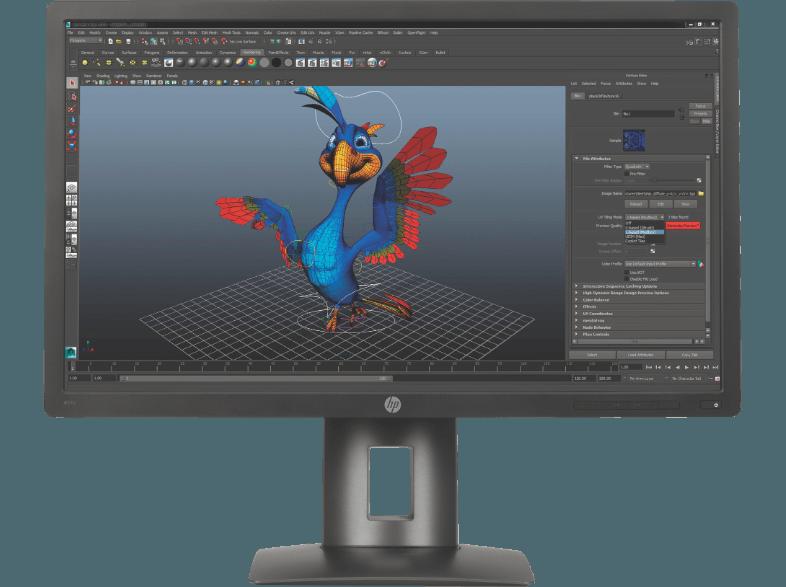Open the Color Profile dropdown
The height and width of the screenshot is (587, 786).
(660, 264)
